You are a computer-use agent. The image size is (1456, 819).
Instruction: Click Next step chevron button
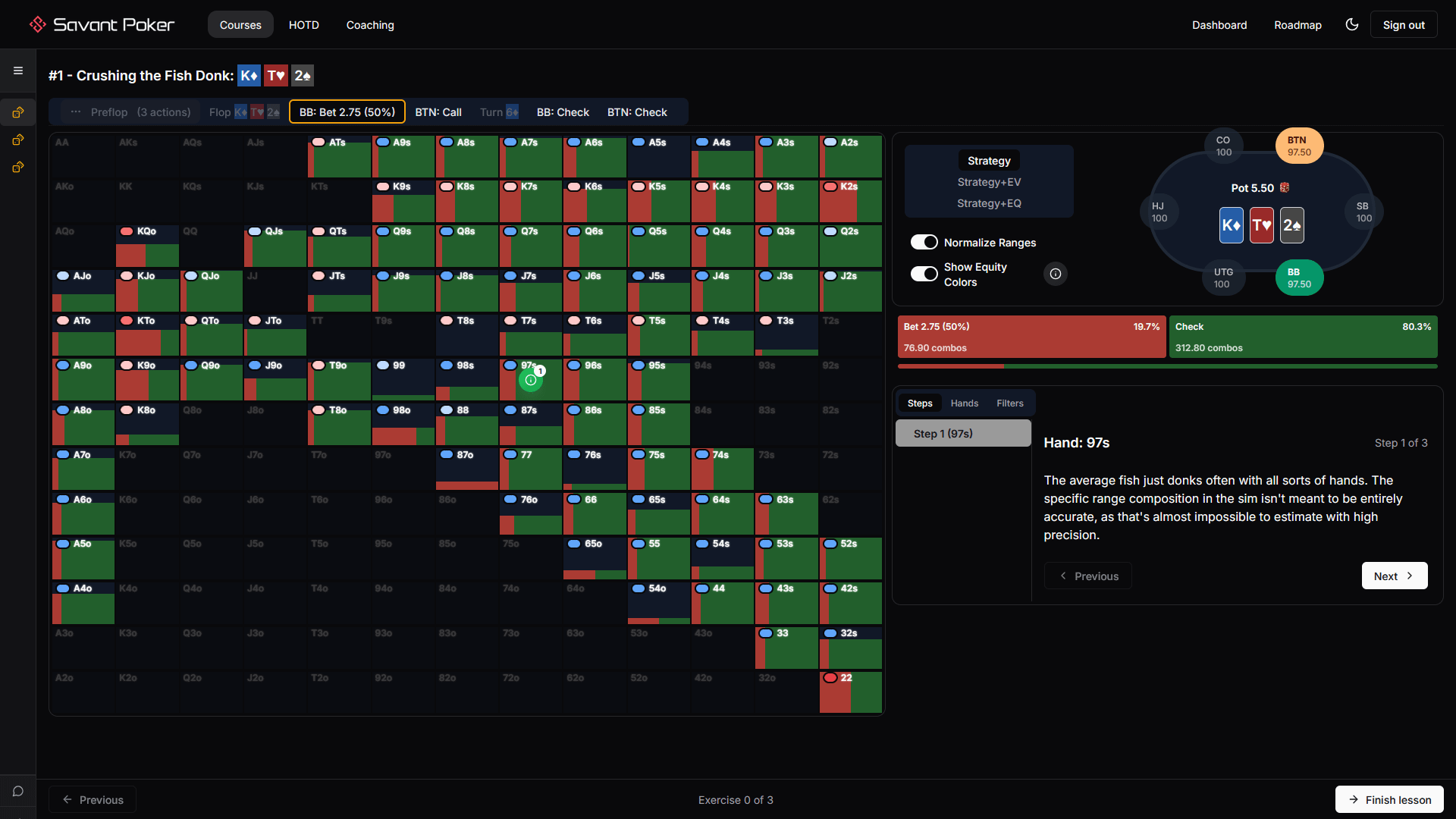pos(1394,576)
